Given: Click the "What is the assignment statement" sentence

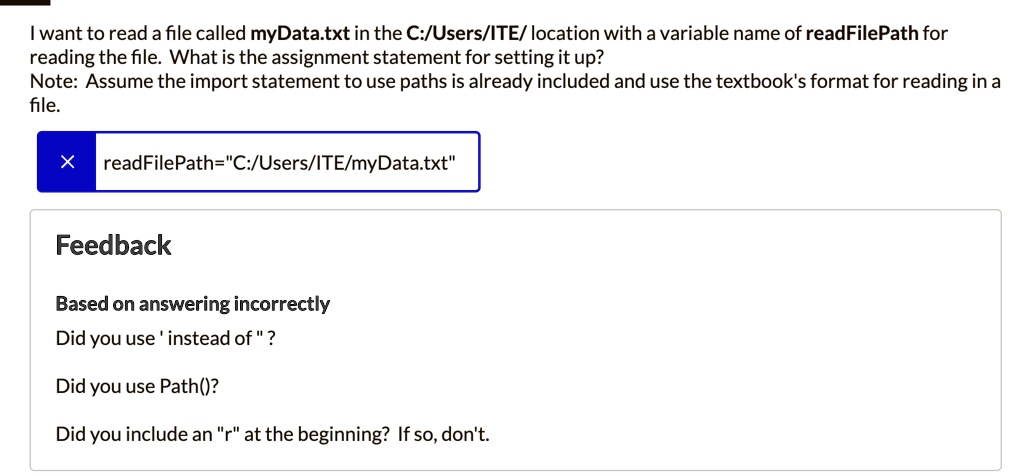Looking at the screenshot, I should tap(387, 57).
